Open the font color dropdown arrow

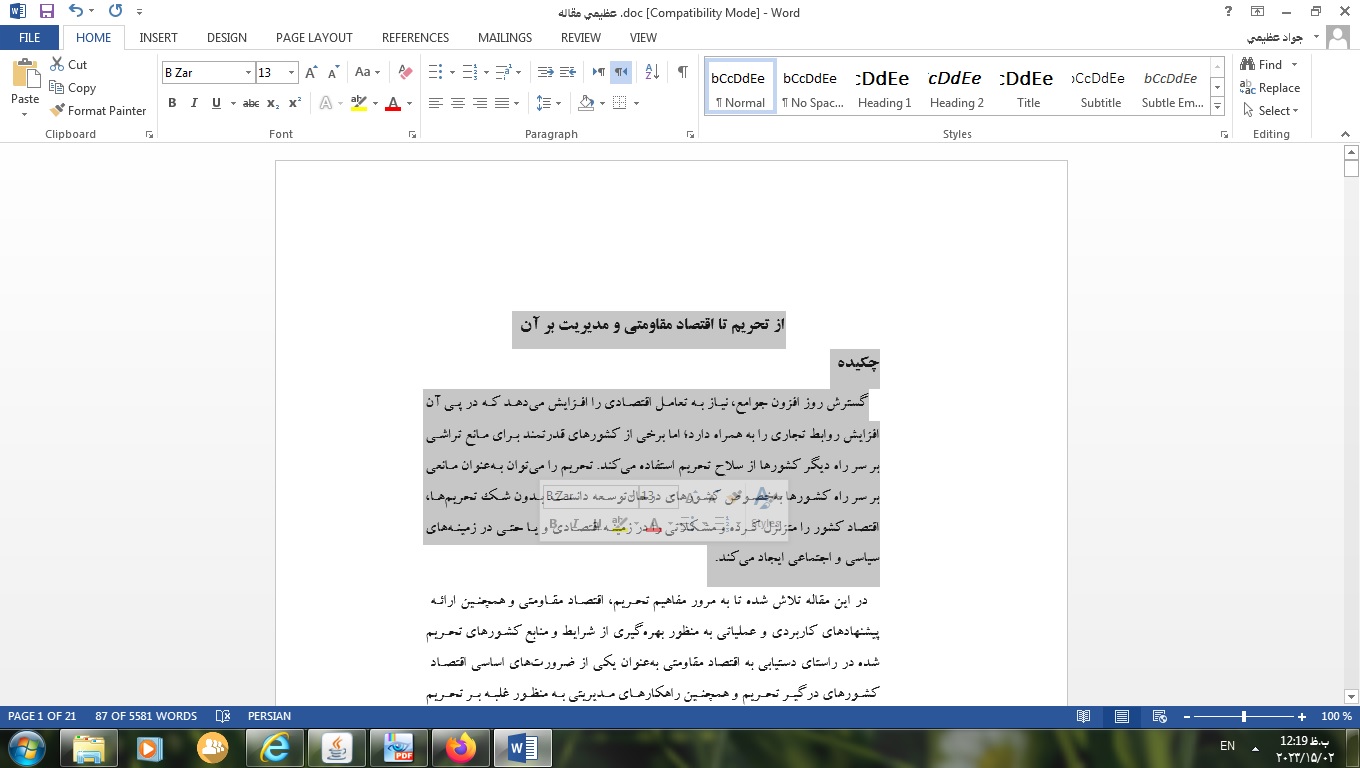(x=408, y=103)
